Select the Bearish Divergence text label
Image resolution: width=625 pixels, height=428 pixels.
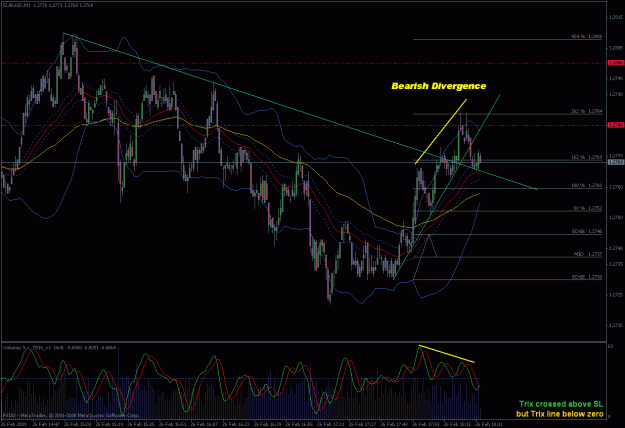click(438, 86)
